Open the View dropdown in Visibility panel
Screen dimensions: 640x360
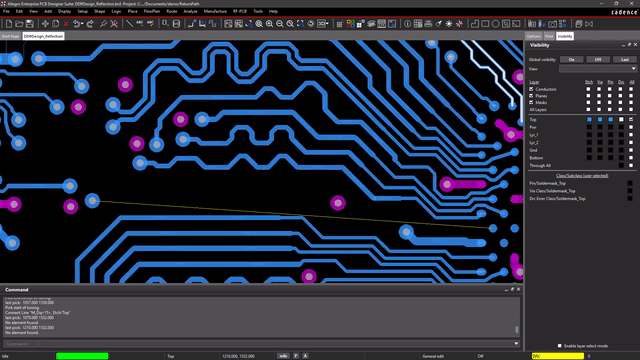[598, 69]
